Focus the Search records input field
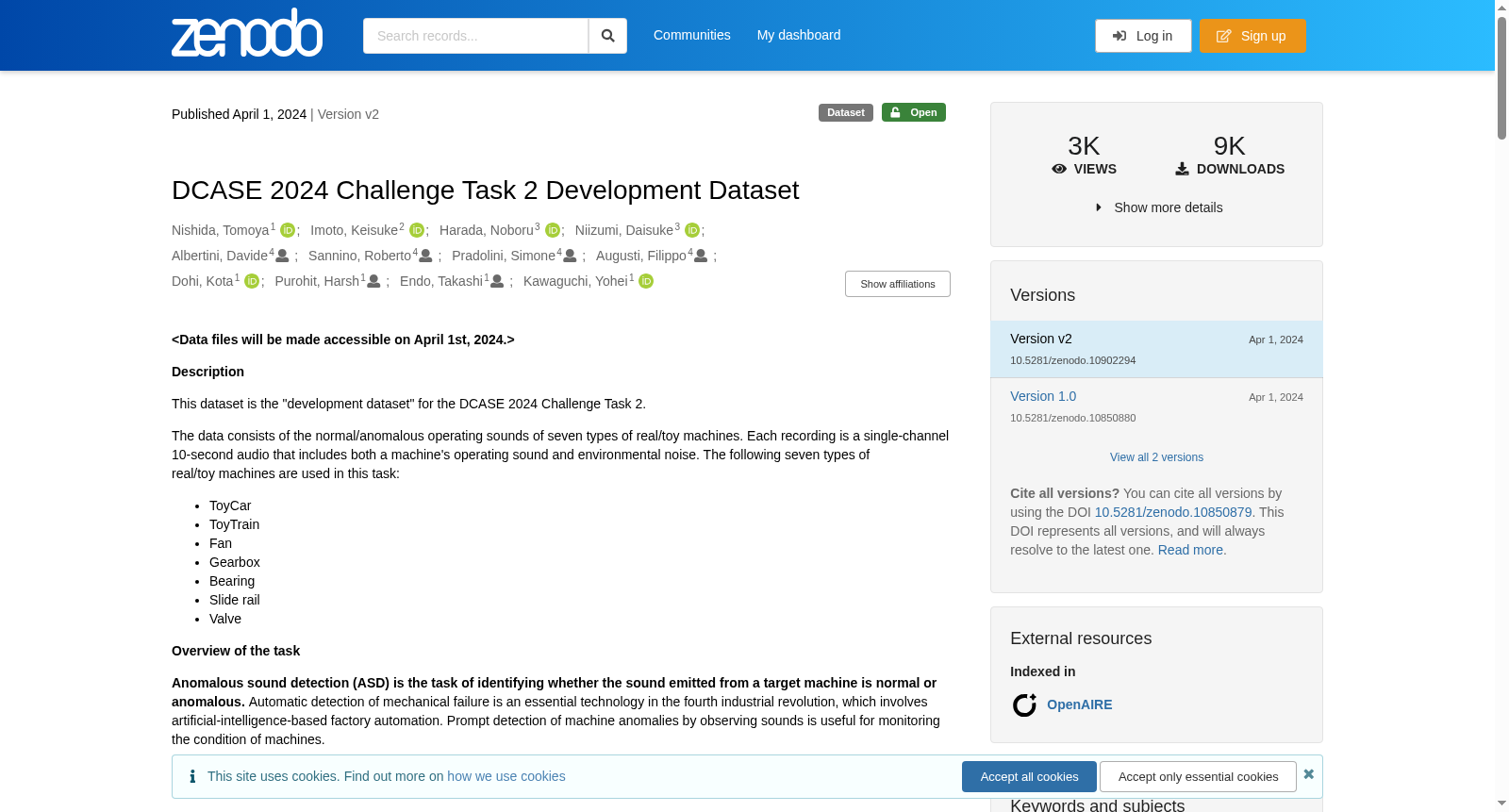 (x=475, y=36)
